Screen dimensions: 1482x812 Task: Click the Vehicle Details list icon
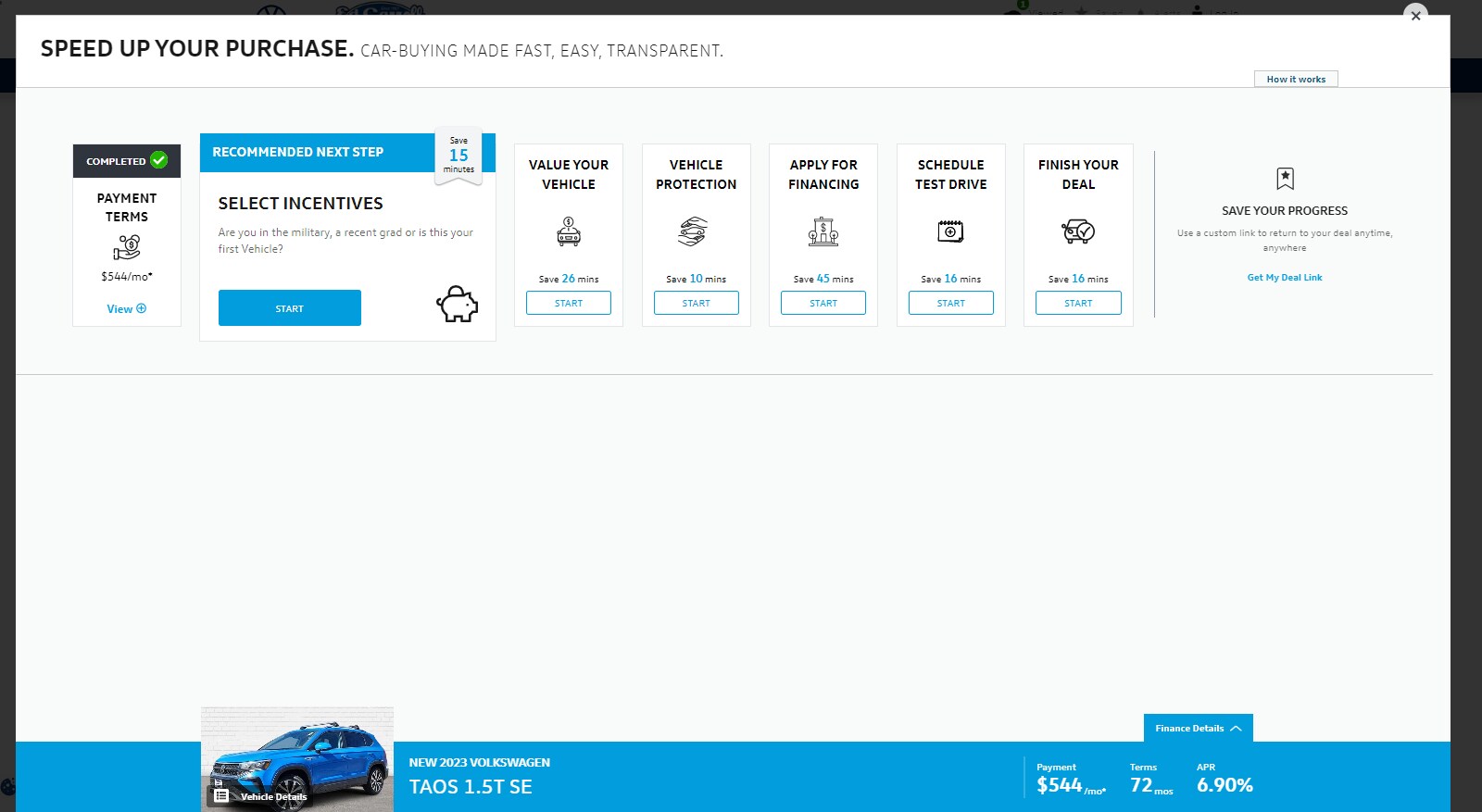[x=221, y=795]
